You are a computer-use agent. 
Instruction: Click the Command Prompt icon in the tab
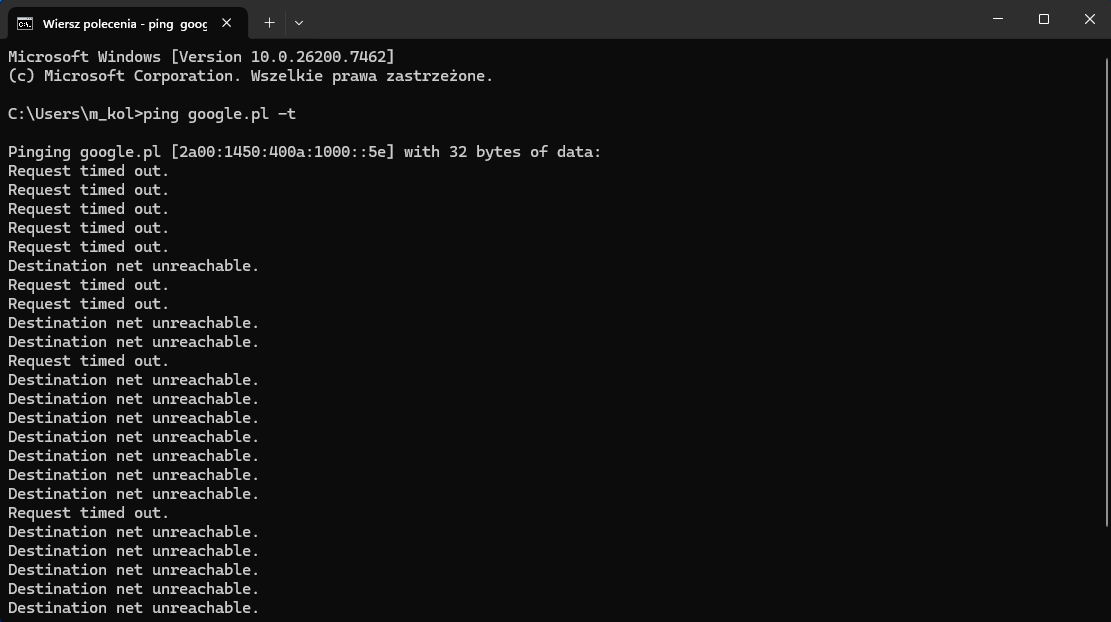pos(25,24)
